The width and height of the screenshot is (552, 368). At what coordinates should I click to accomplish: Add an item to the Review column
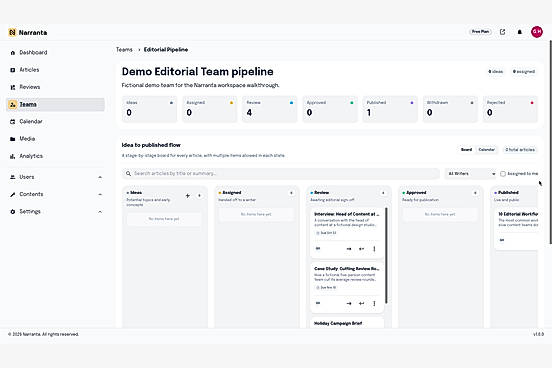click(383, 193)
